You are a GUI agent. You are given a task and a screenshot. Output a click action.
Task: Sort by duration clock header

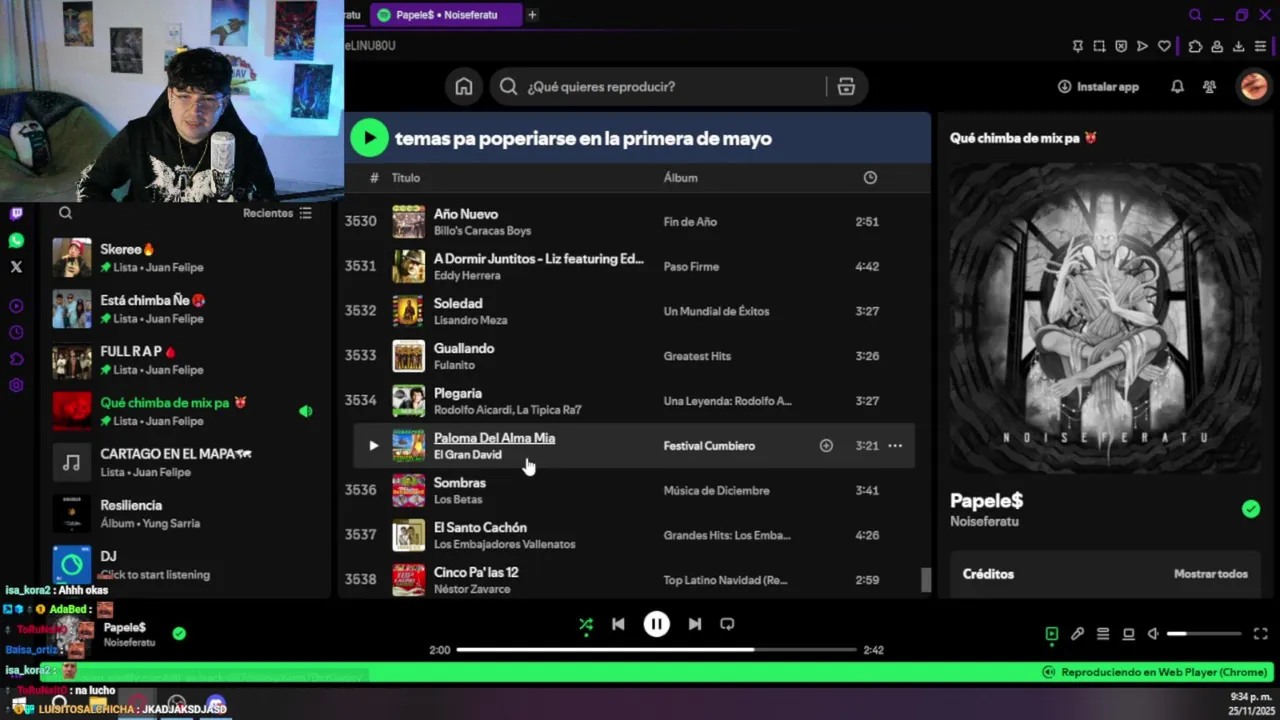870,178
